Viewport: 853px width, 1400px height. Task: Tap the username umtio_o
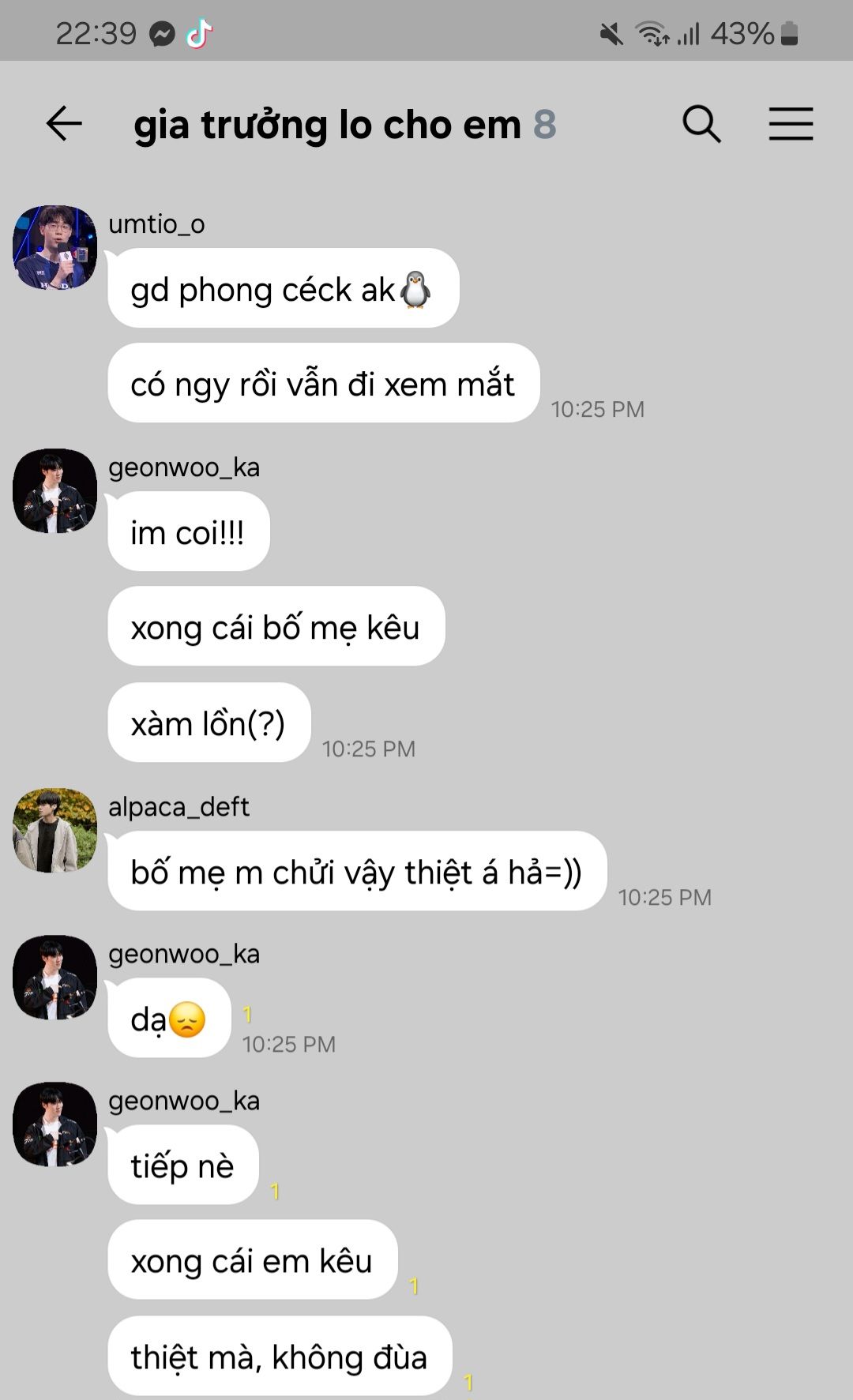[156, 224]
